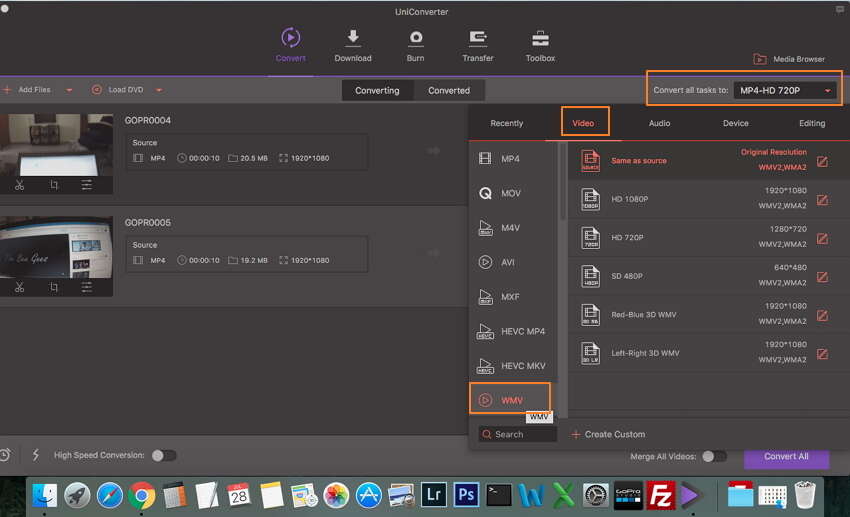850x517 pixels.
Task: Edit the Same as source preset settings
Action: click(822, 161)
